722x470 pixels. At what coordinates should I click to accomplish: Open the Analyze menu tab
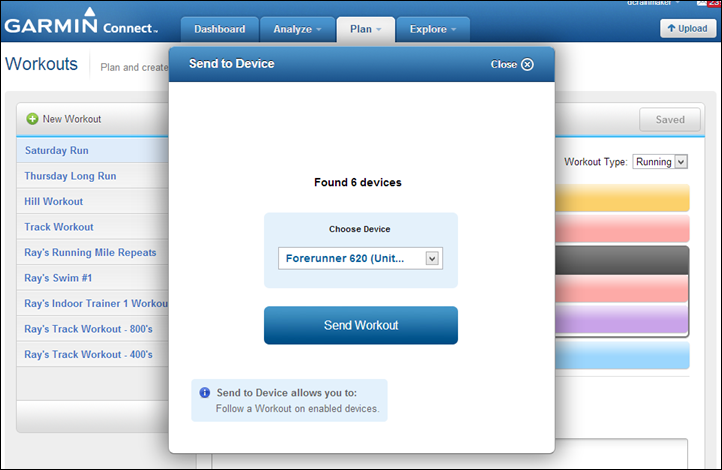coord(297,29)
